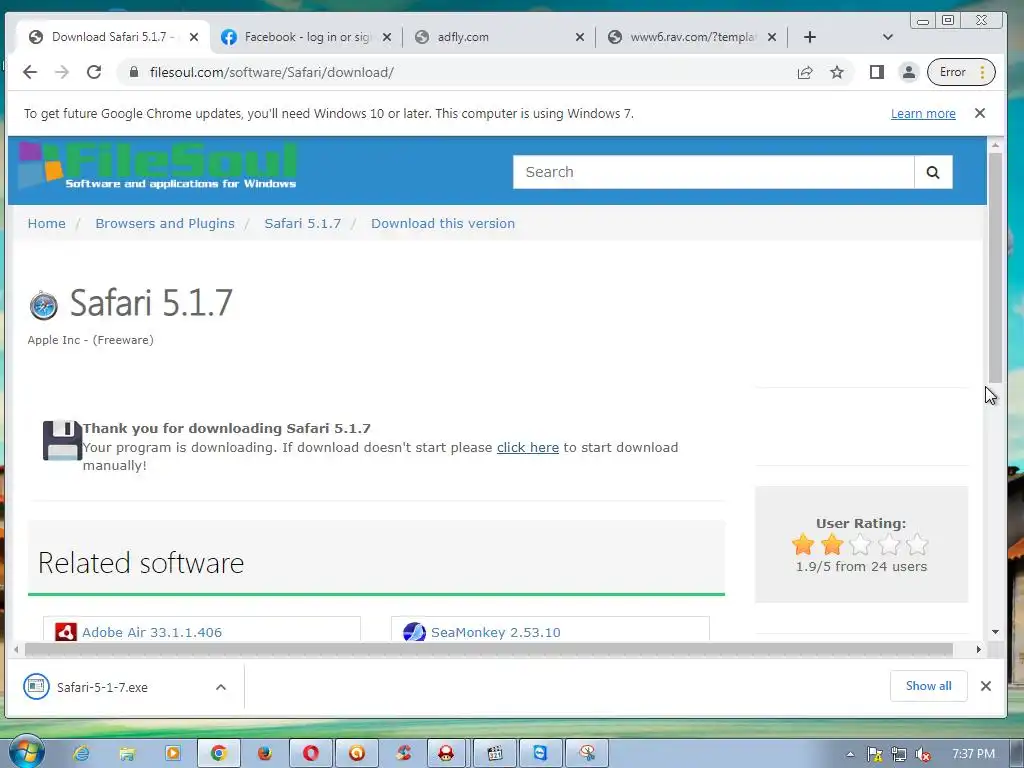Close the downloads bar
The height and width of the screenshot is (768, 1024).
pyautogui.click(x=985, y=686)
